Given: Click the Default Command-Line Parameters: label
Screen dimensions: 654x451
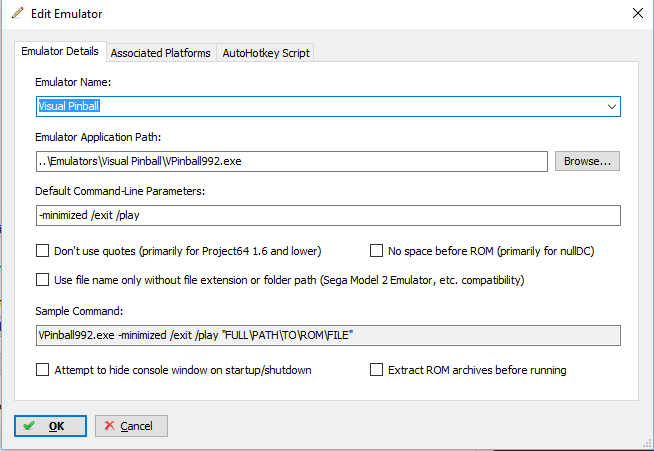Looking at the screenshot, I should click(x=120, y=191).
